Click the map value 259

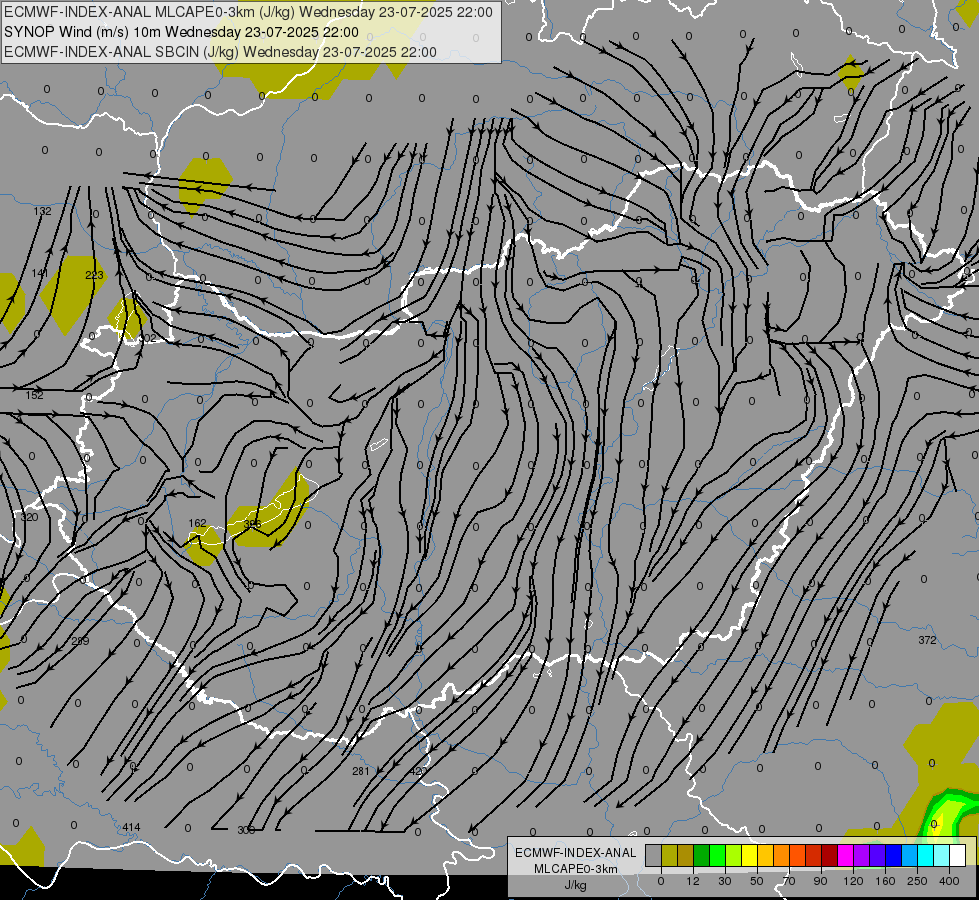80,641
